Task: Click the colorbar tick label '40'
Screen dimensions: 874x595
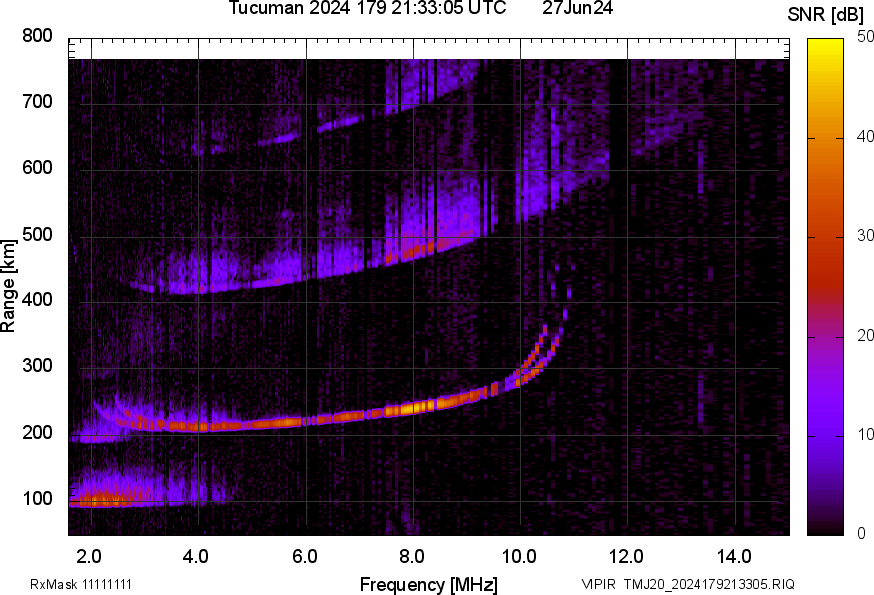Action: 865,137
